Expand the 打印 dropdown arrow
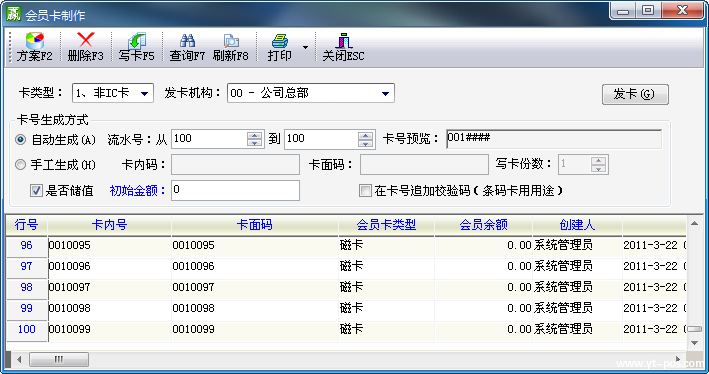 coord(305,47)
